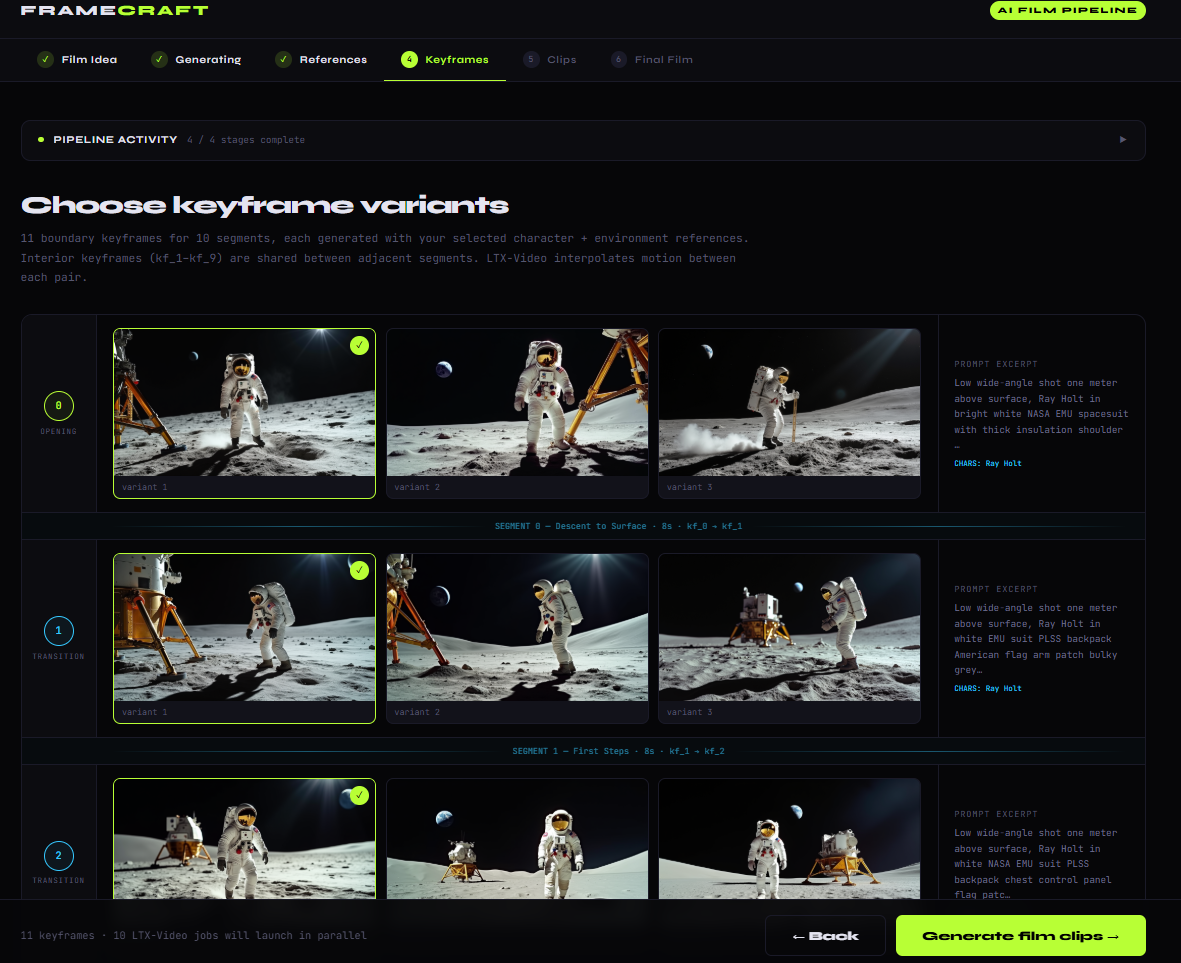Viewport: 1181px width, 963px height.
Task: Open the Film Idea step tab
Action: point(78,59)
